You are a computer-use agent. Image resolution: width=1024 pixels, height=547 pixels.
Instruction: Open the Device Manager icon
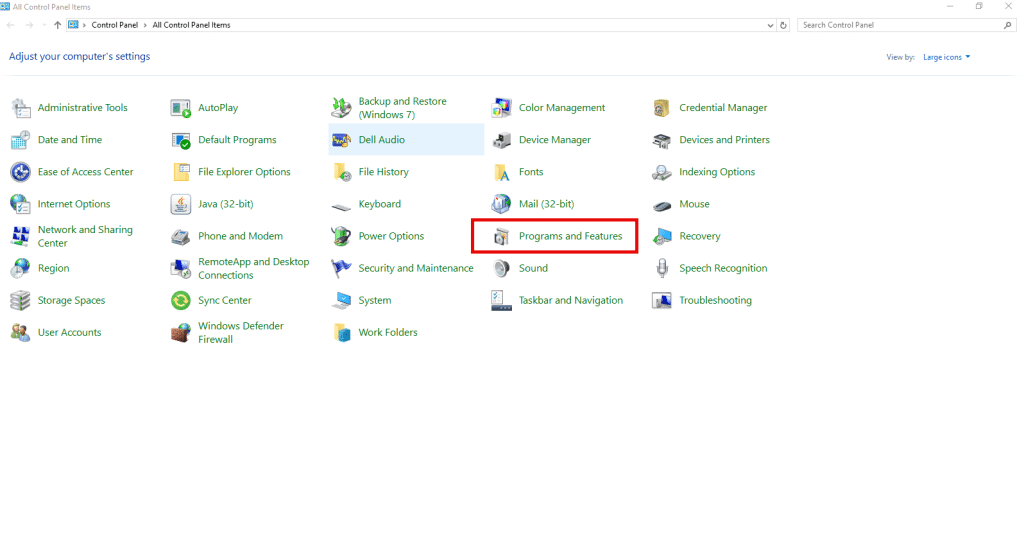click(501, 140)
